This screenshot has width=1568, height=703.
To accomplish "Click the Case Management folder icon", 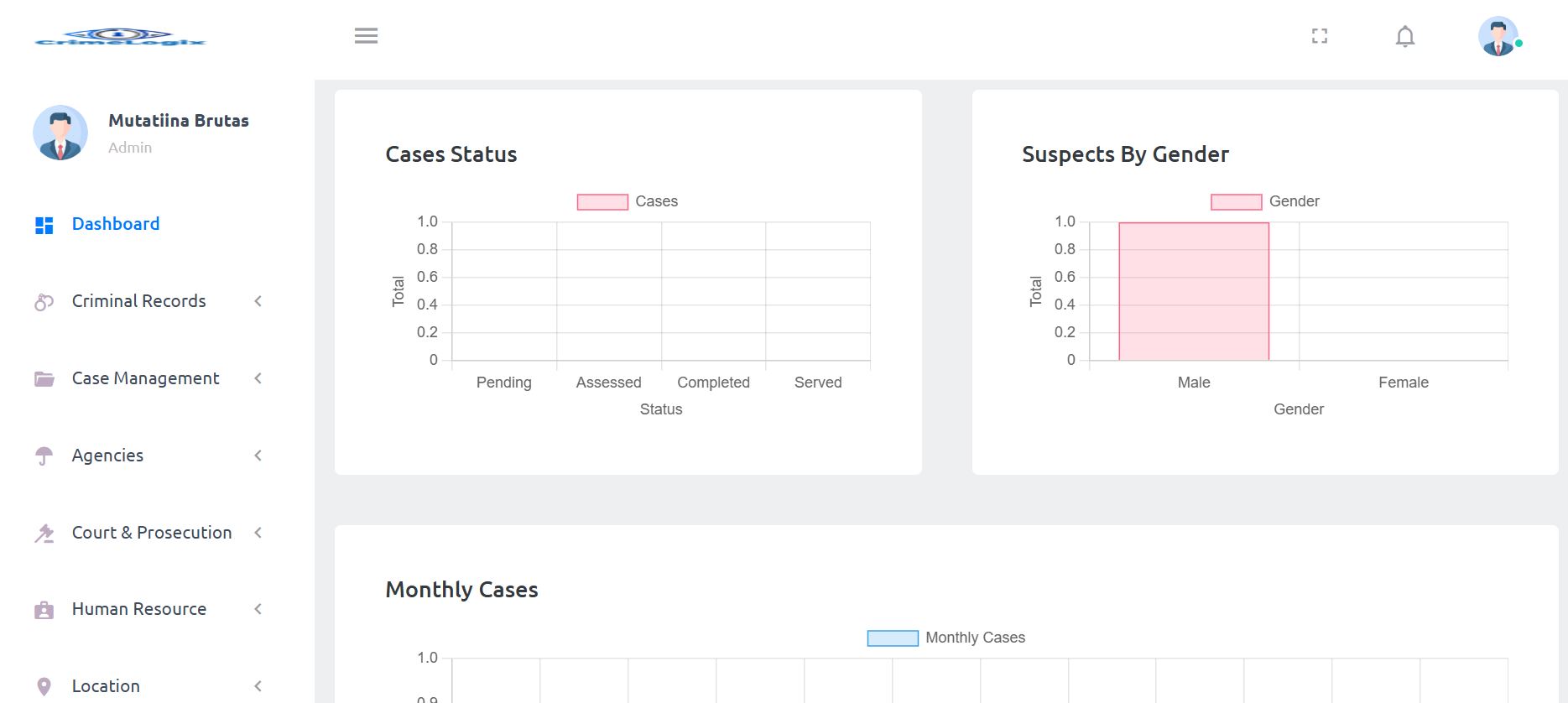I will click(x=44, y=379).
